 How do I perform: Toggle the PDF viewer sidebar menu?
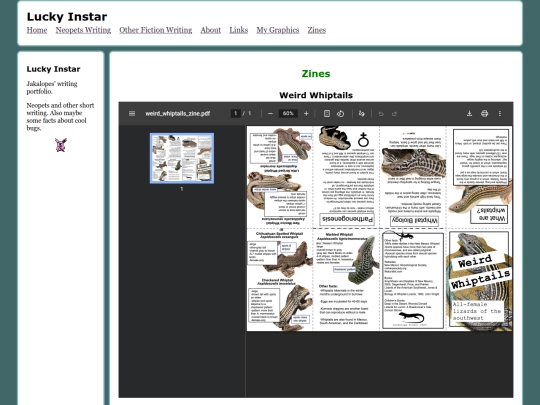click(132, 114)
